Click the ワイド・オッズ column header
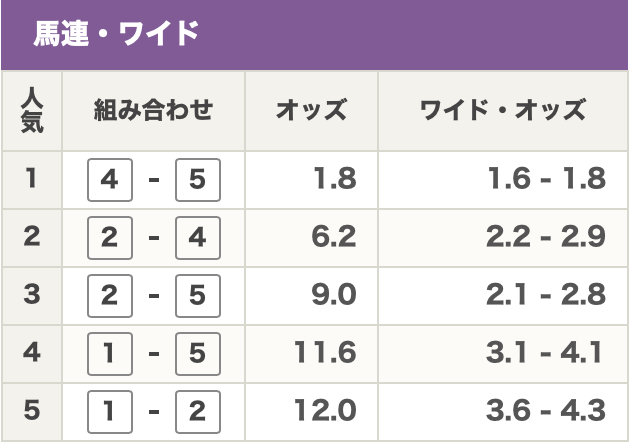The image size is (629, 442). click(503, 111)
